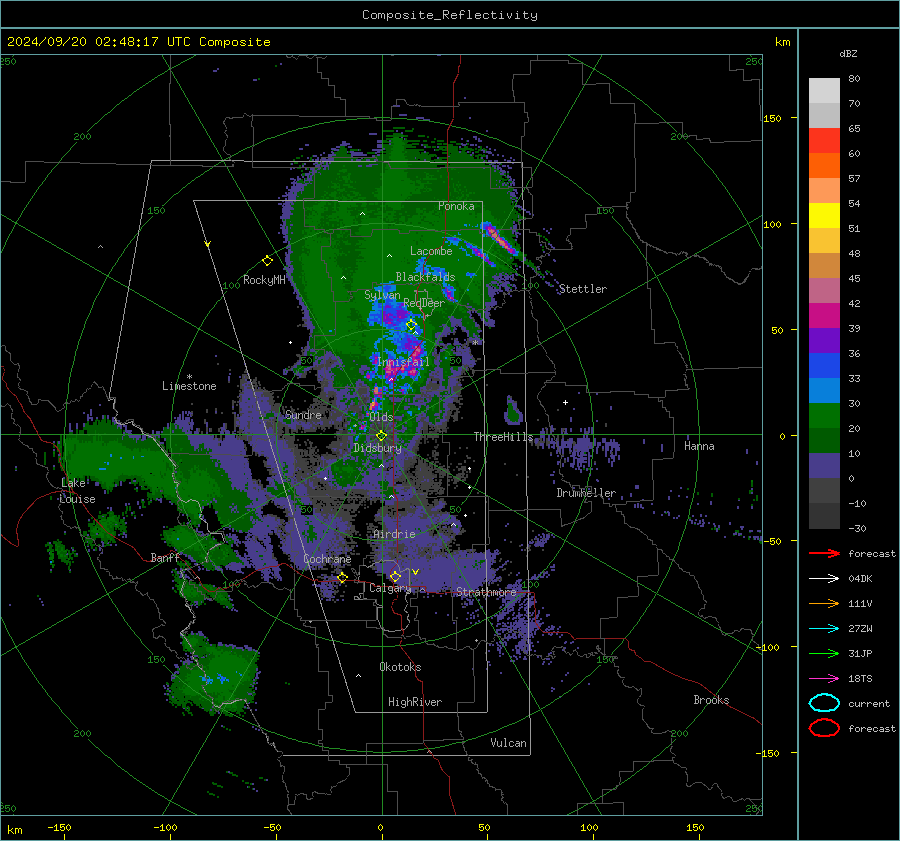Click the Okotoks city label

400,667
